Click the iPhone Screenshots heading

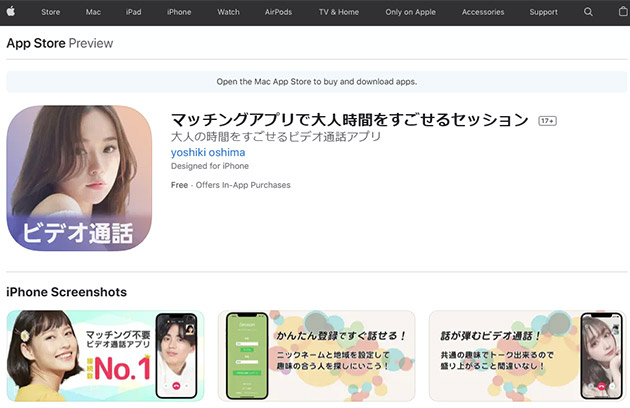tap(66, 292)
